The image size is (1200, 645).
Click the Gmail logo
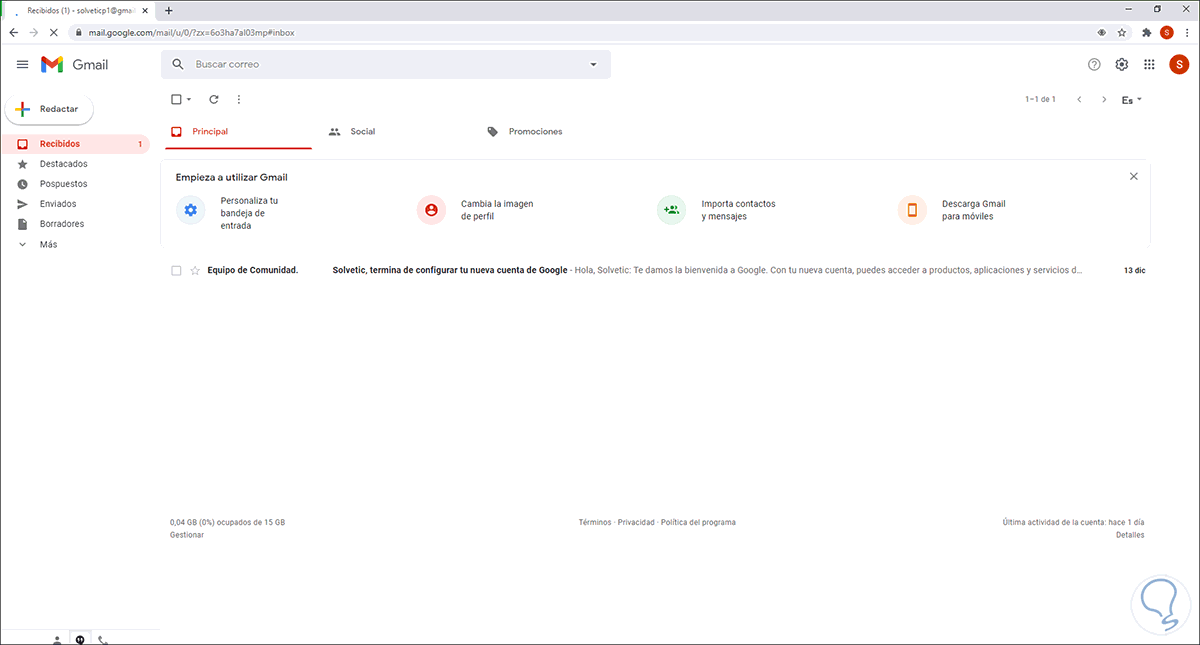[74, 64]
